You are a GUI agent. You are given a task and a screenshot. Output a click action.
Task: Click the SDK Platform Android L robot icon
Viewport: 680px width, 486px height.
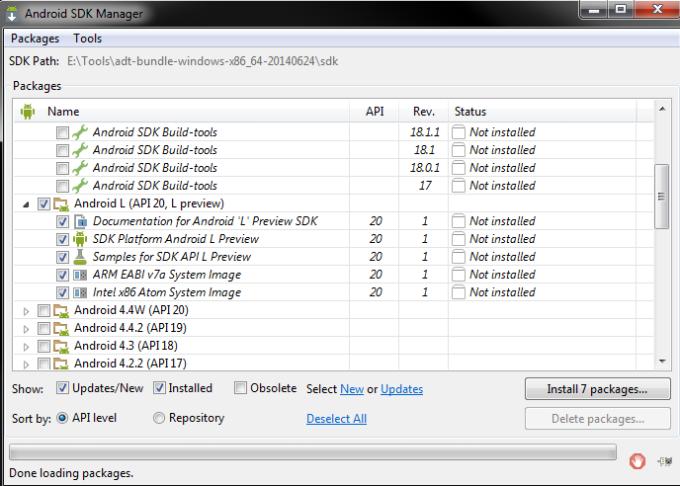80,239
